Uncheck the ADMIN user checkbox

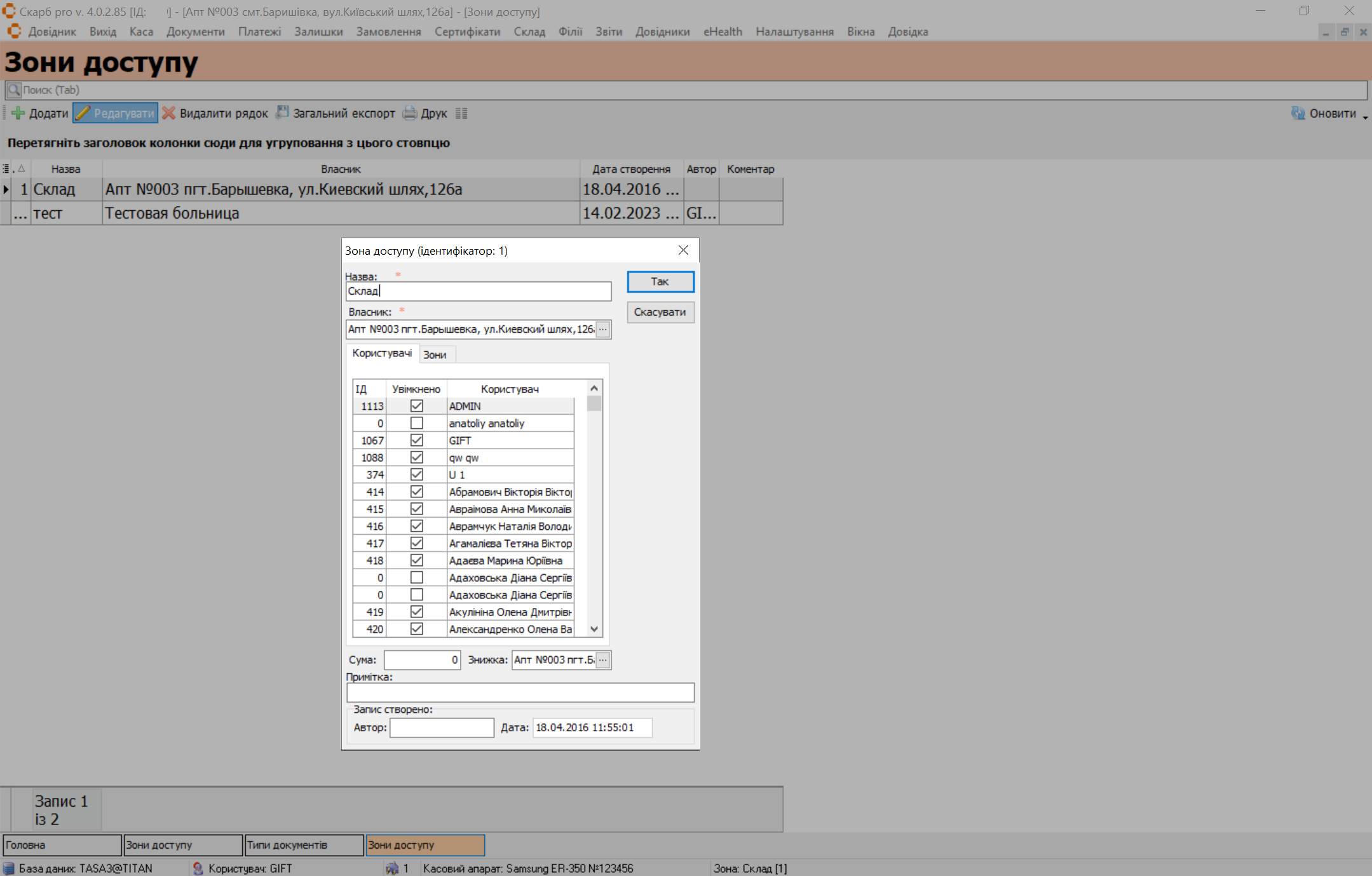click(416, 406)
